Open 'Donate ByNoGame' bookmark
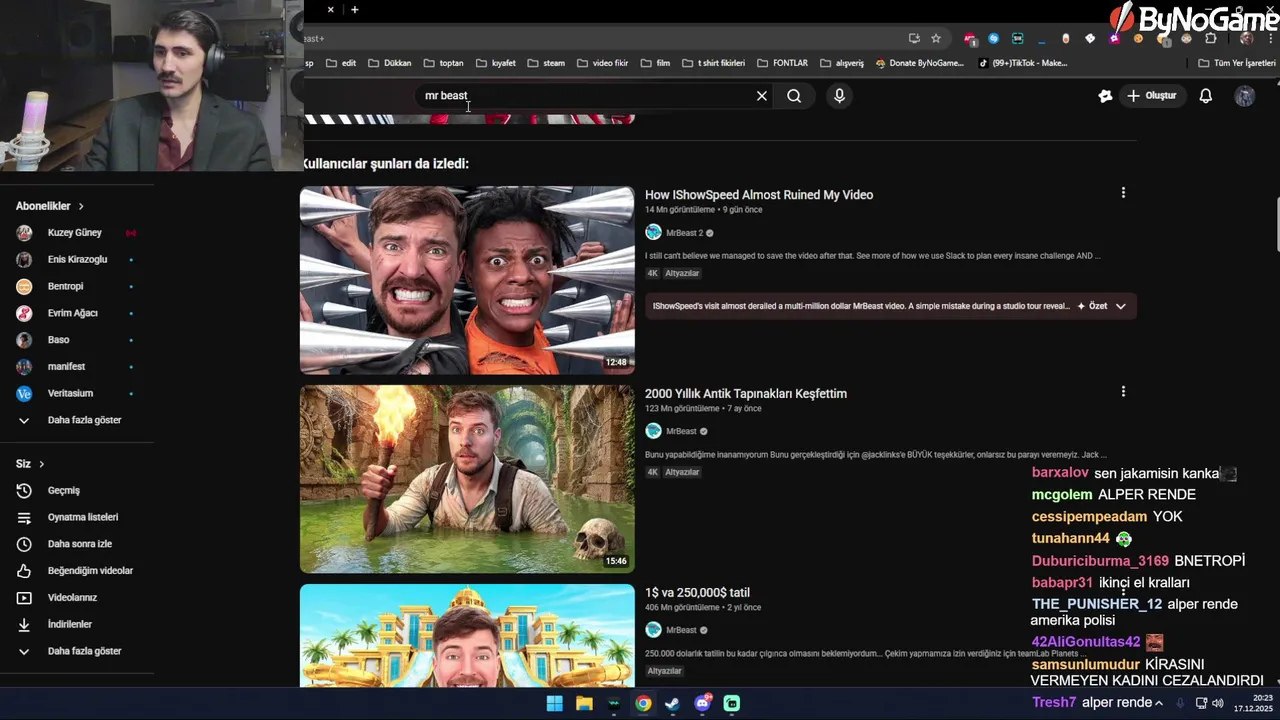This screenshot has width=1280, height=720. 919,63
